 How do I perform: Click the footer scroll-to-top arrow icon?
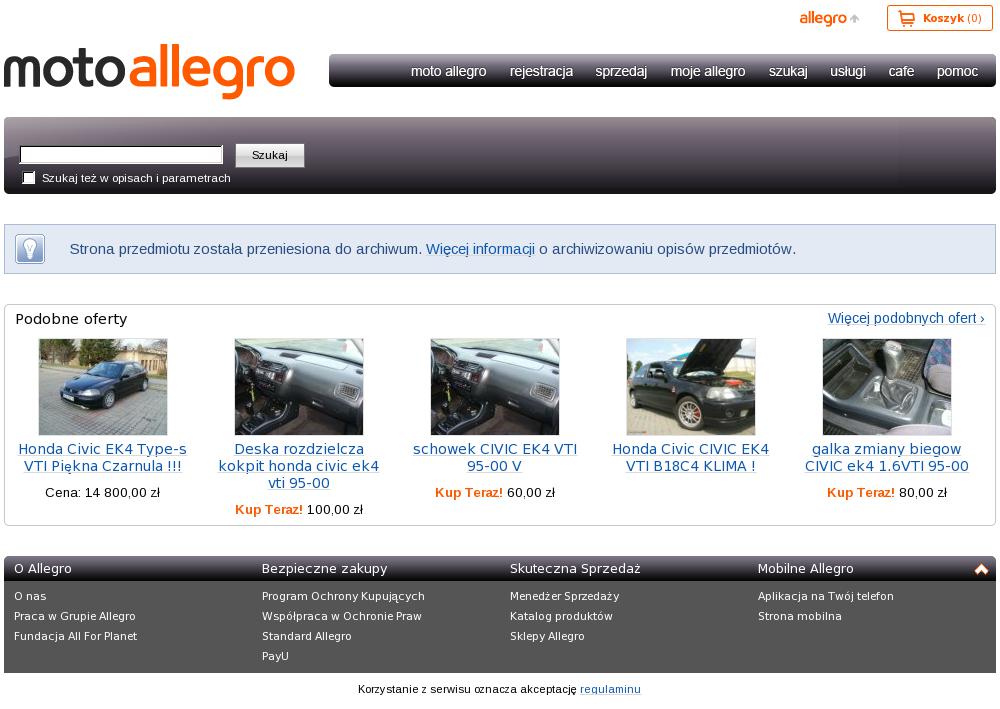pyautogui.click(x=981, y=569)
